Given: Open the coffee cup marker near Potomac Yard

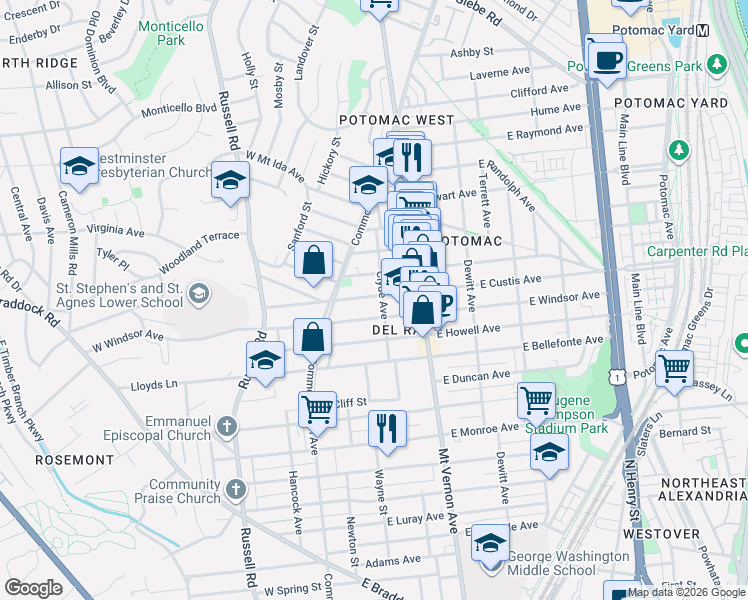Looking at the screenshot, I should 607,62.
